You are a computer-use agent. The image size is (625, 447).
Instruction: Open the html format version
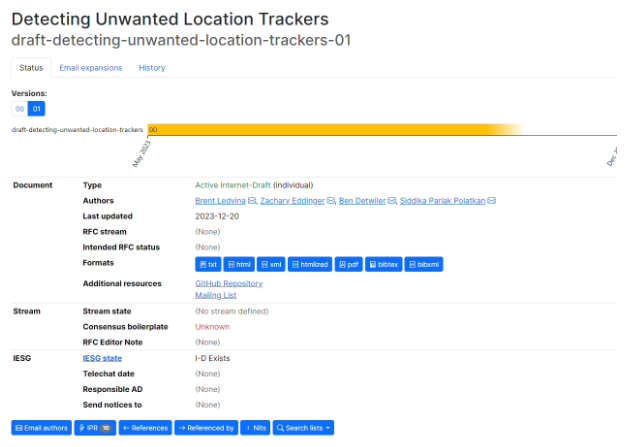click(x=239, y=264)
